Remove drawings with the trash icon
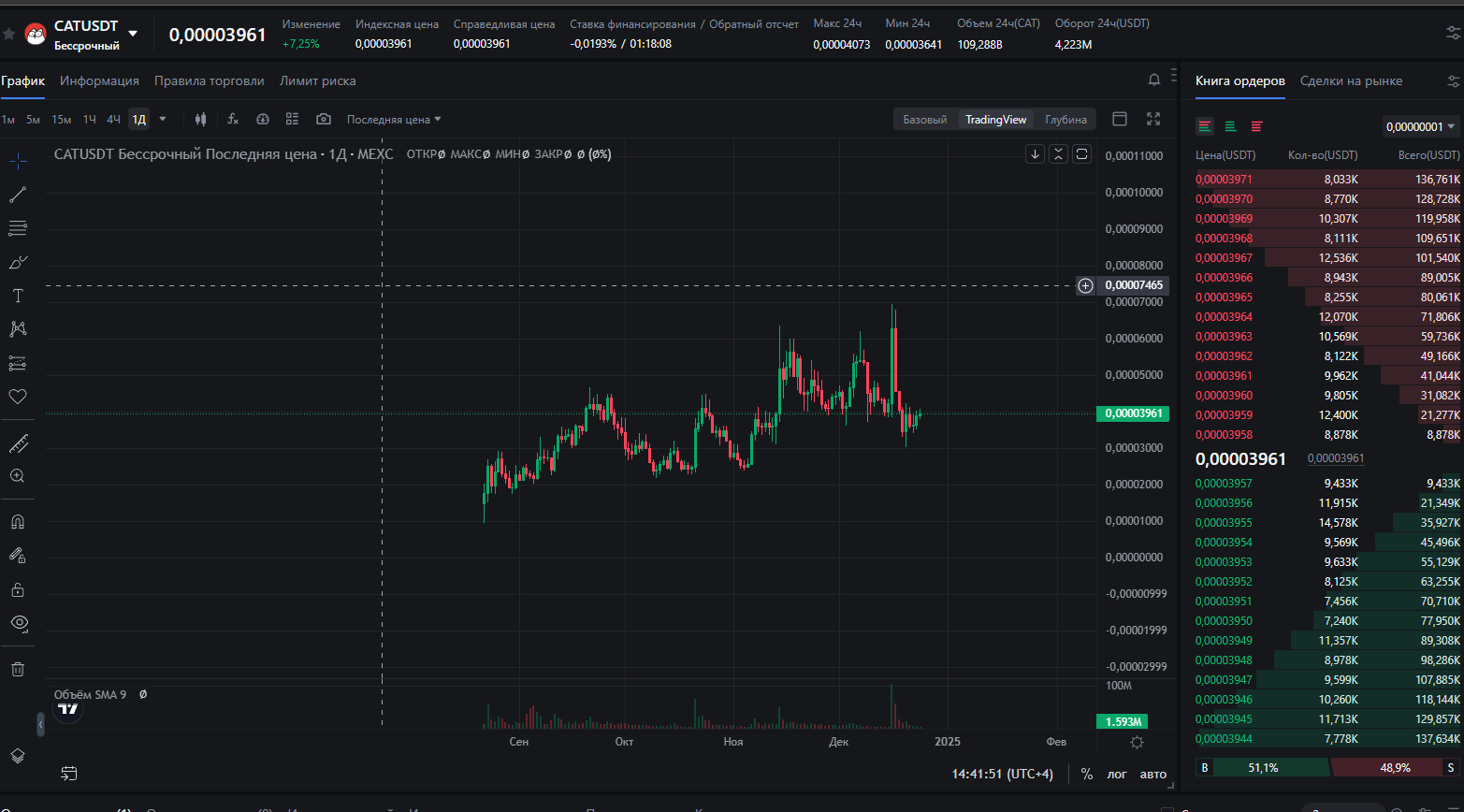 click(x=18, y=669)
